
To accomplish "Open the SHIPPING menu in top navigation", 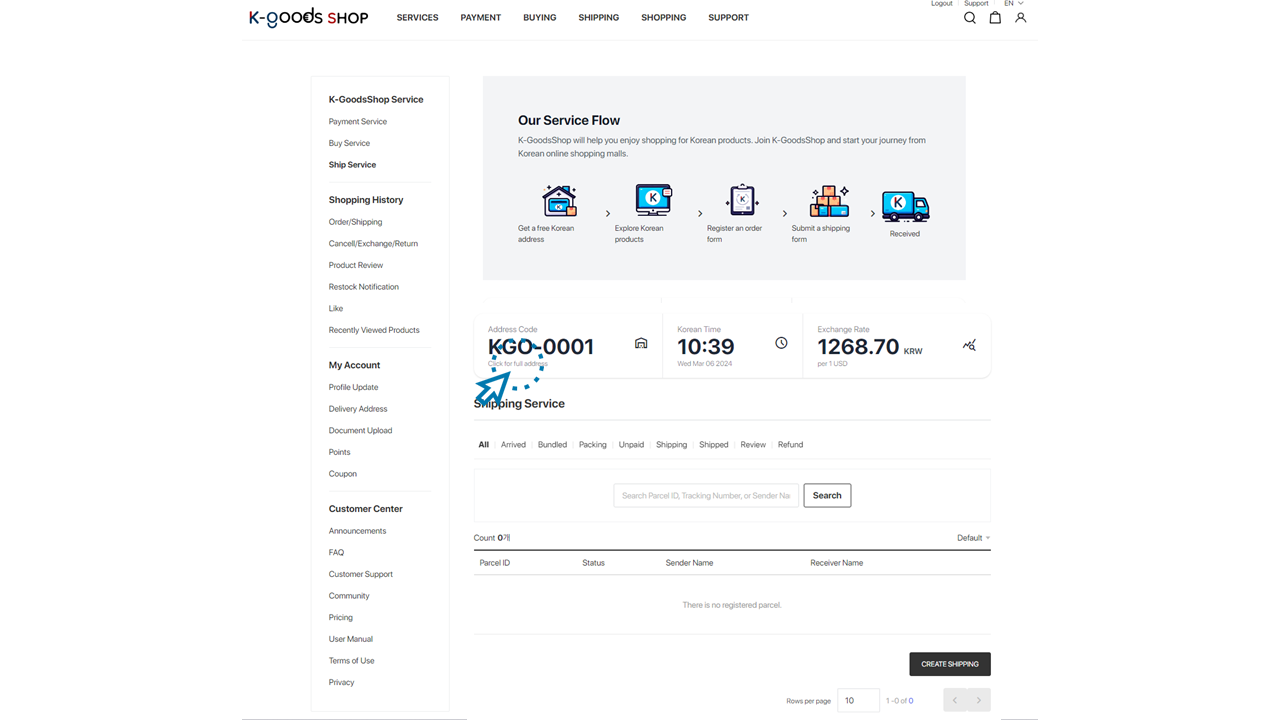I will tap(598, 18).
